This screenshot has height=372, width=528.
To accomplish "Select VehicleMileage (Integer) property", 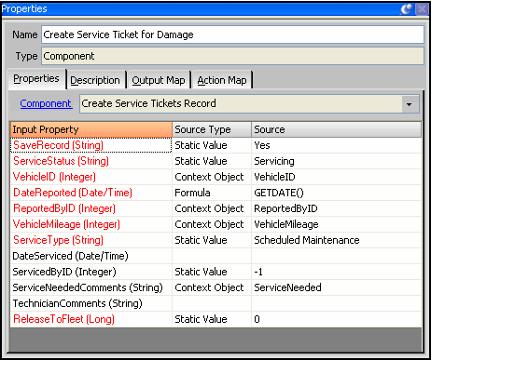I will click(91, 225).
